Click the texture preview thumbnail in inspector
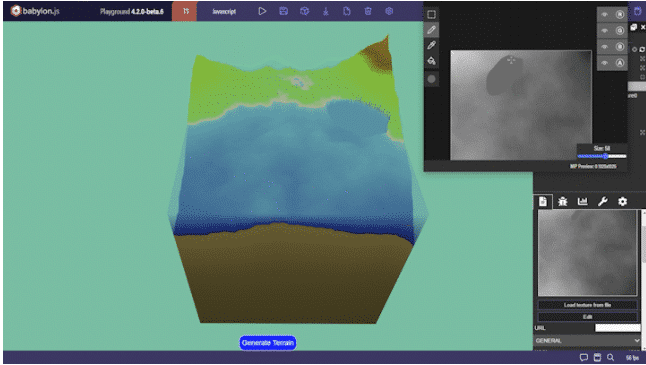This screenshot has height=365, width=646. [x=587, y=253]
